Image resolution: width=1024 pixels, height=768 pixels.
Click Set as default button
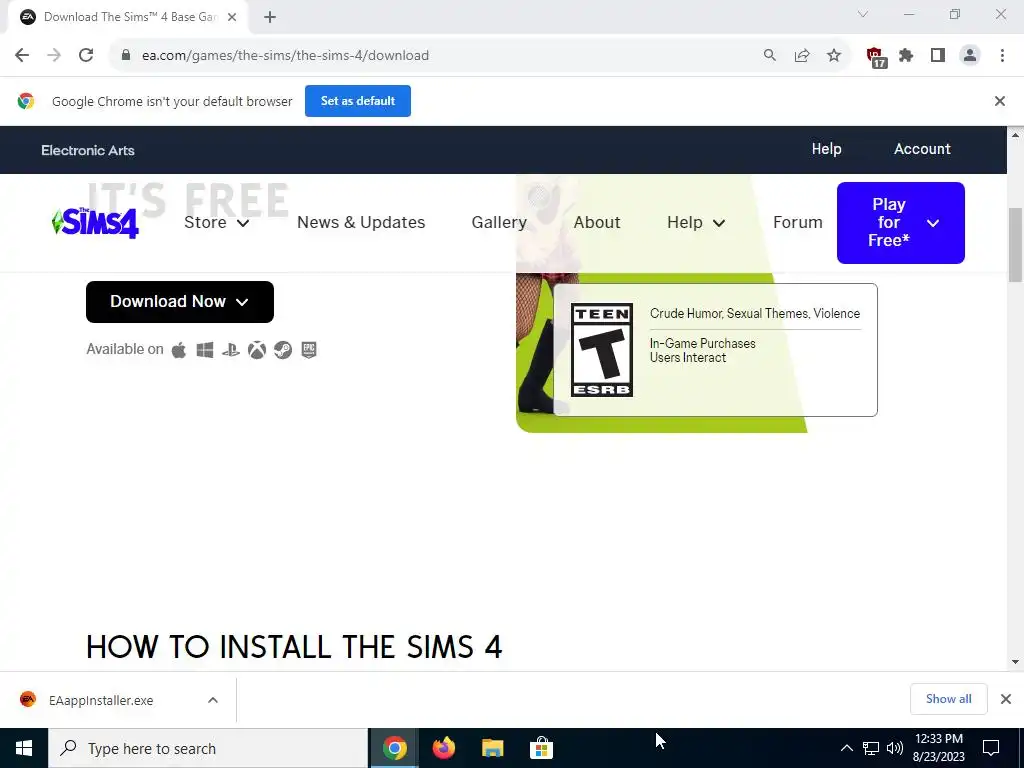pos(358,101)
